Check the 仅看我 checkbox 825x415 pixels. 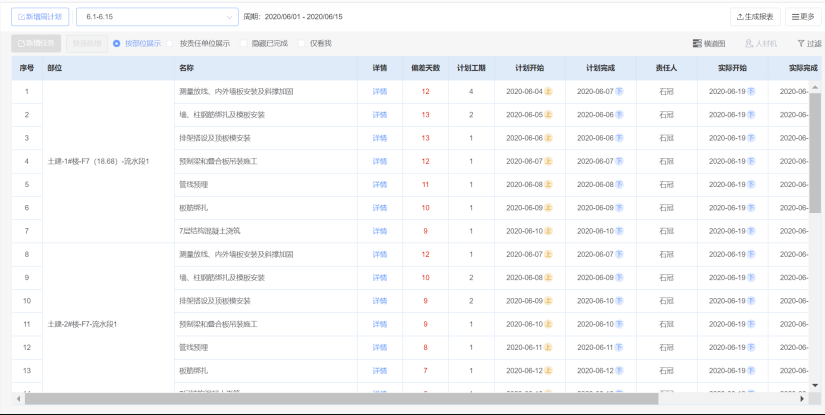tap(301, 44)
